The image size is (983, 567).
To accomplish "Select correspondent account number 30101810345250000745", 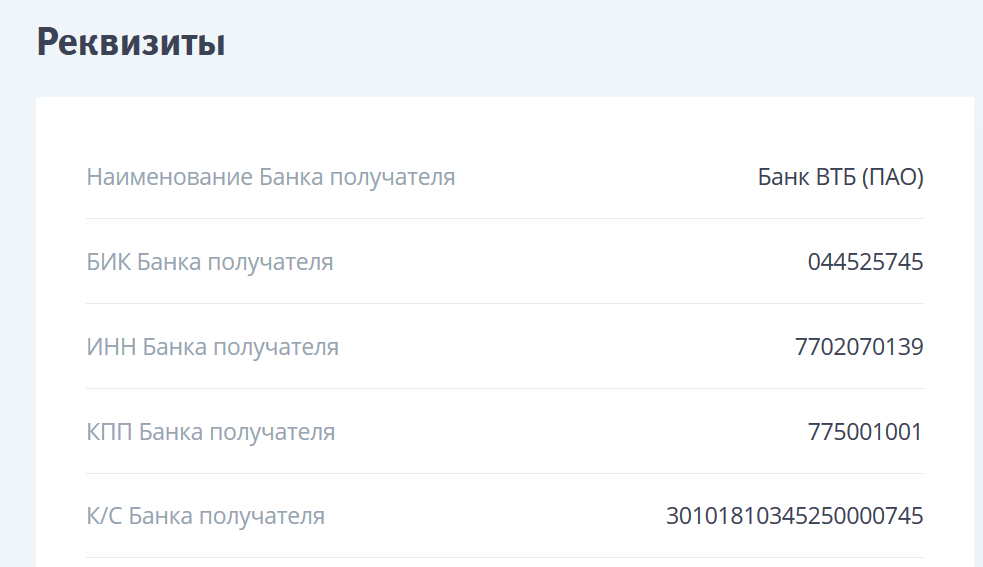I will [x=794, y=517].
